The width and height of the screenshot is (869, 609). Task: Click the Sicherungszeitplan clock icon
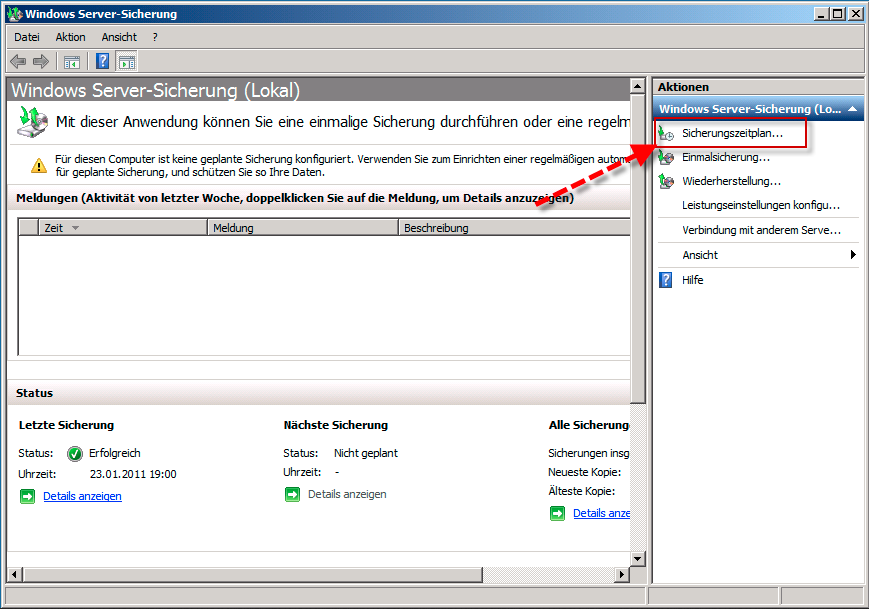(x=666, y=134)
